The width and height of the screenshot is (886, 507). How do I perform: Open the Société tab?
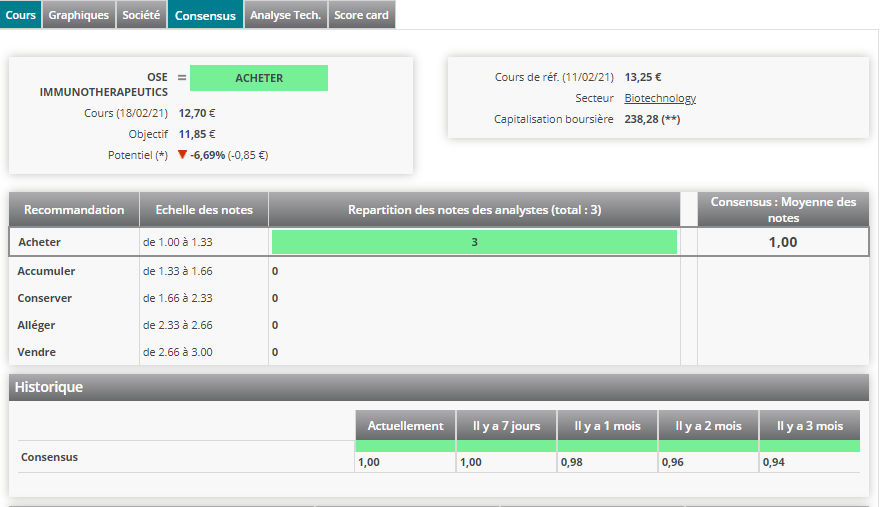[141, 15]
